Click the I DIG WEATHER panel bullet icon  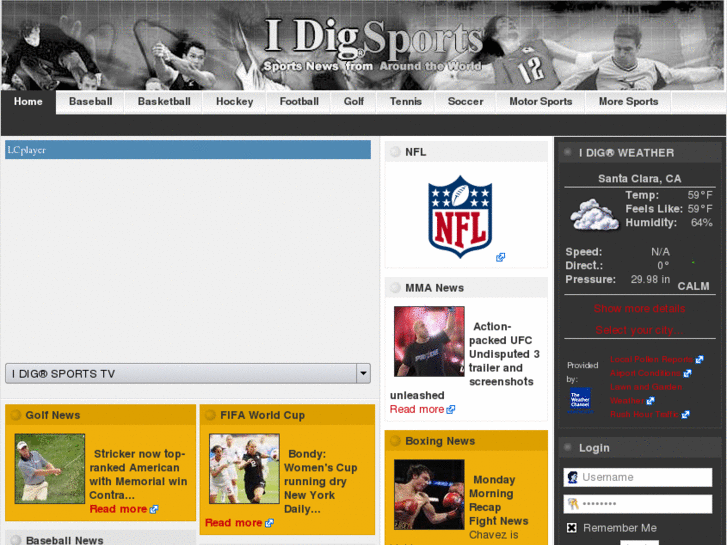[x=568, y=152]
